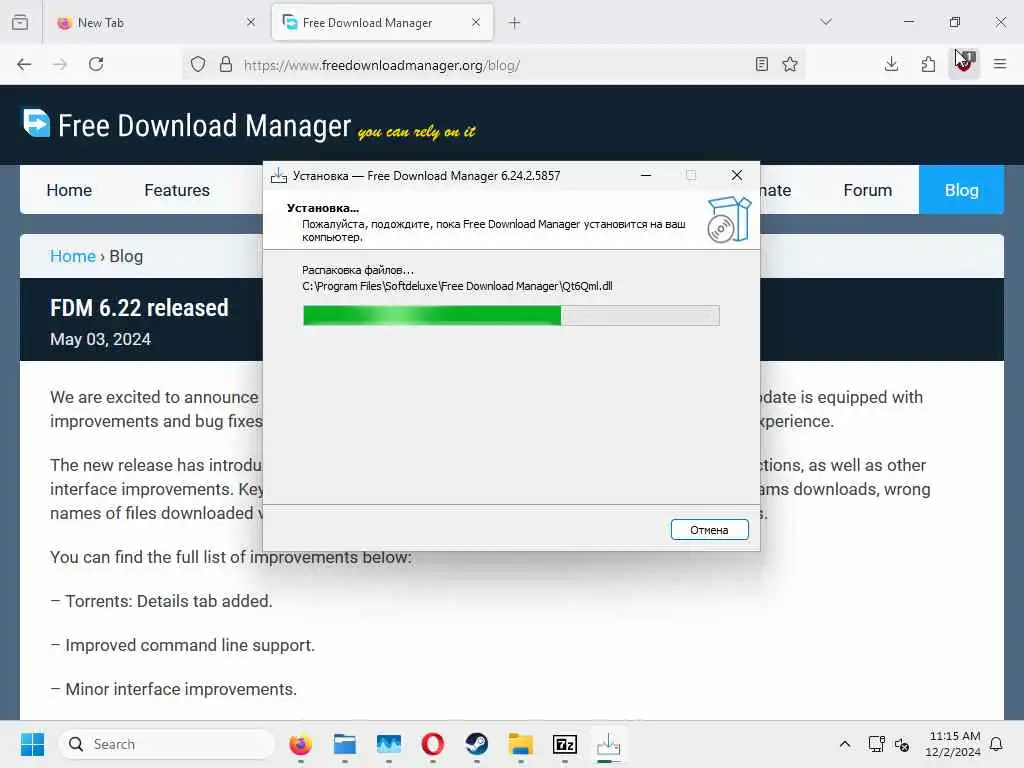Open Firefox from the taskbar

click(x=300, y=744)
